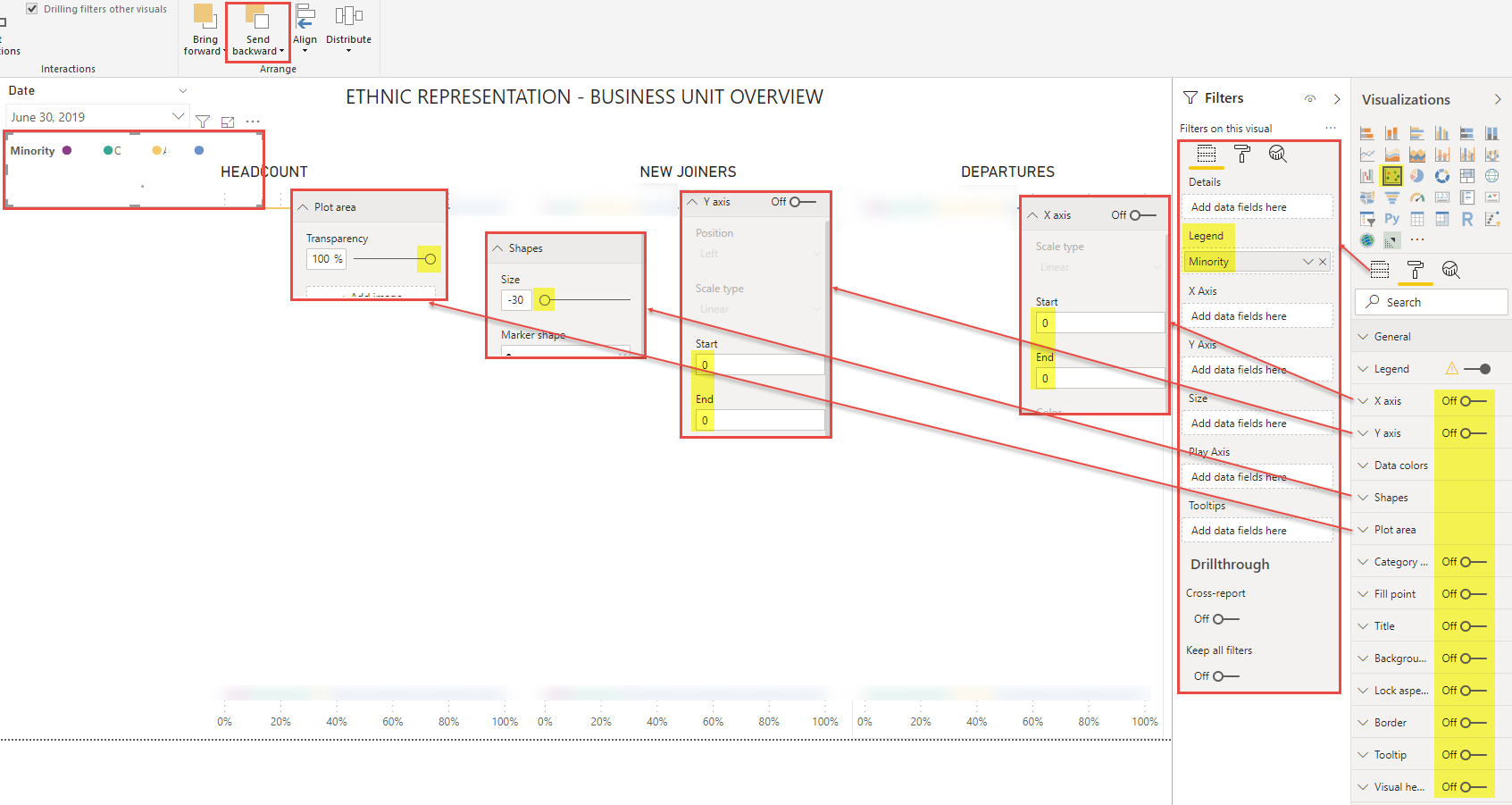This screenshot has width=1512, height=805.
Task: Toggle the Title switch
Action: [1473, 626]
